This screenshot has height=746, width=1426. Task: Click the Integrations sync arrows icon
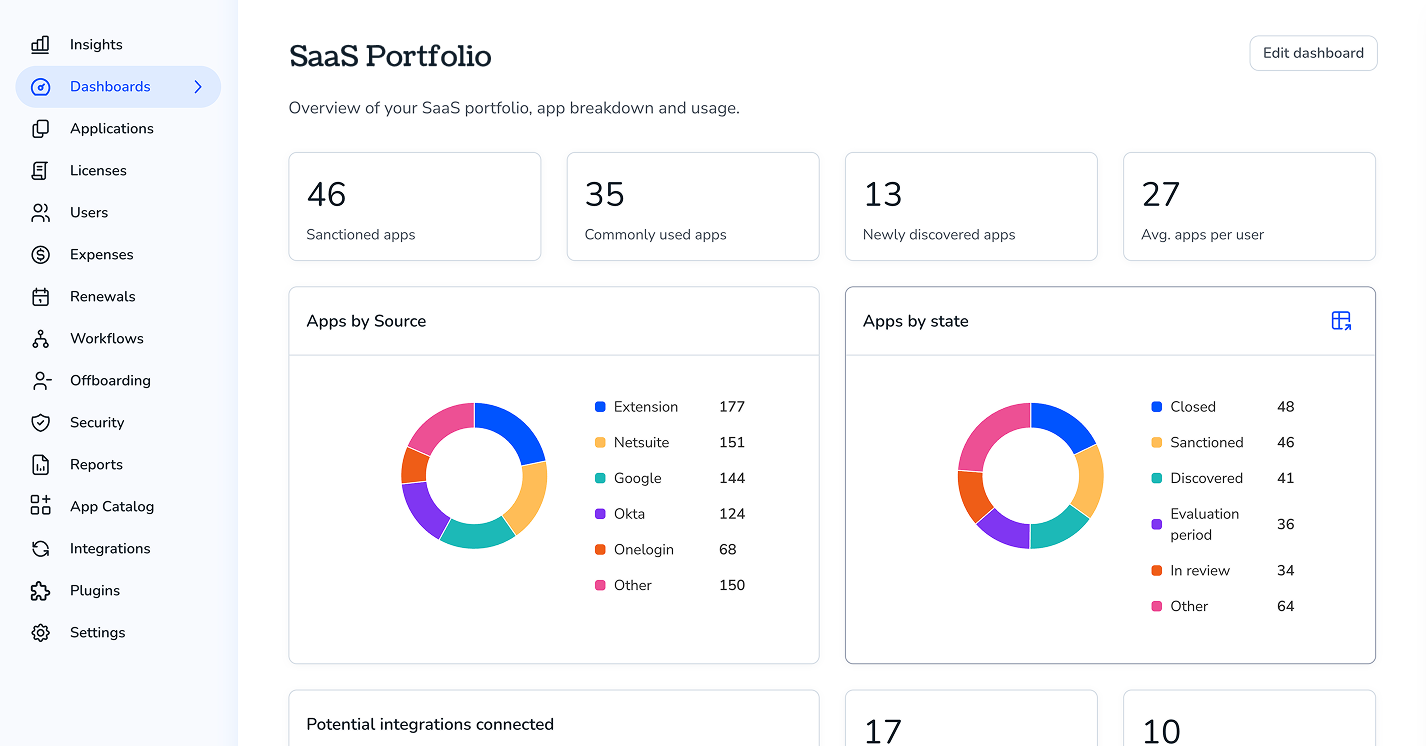40,549
